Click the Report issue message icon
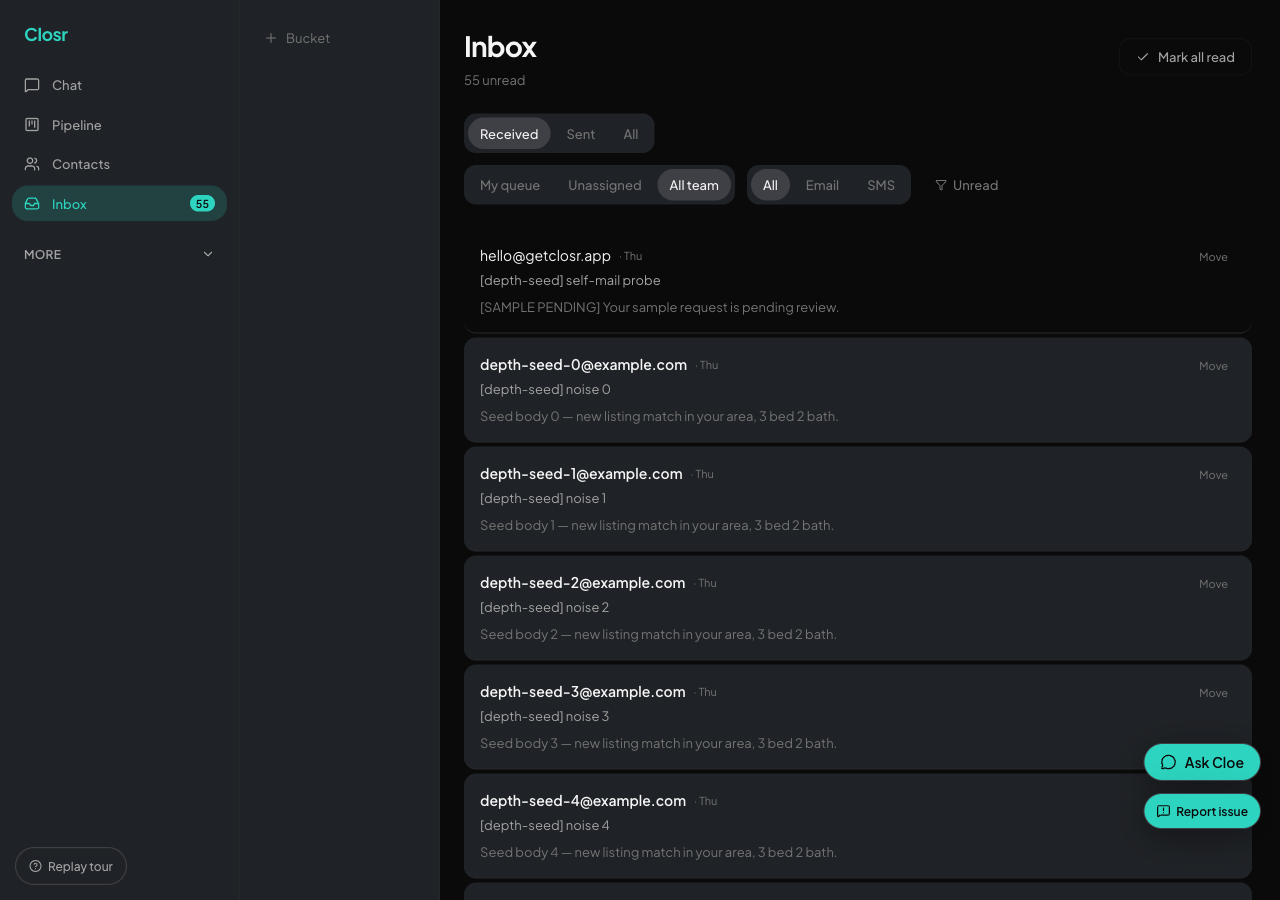 coord(1163,811)
